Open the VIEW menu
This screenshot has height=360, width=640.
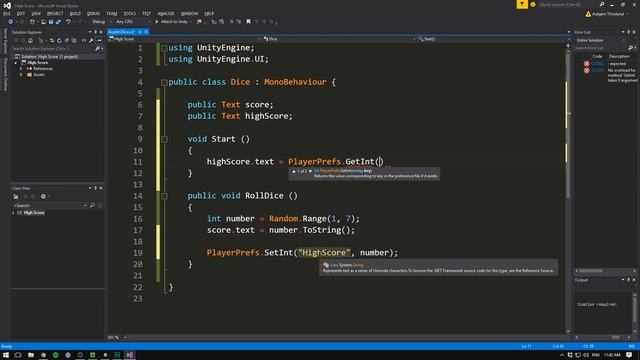36,13
